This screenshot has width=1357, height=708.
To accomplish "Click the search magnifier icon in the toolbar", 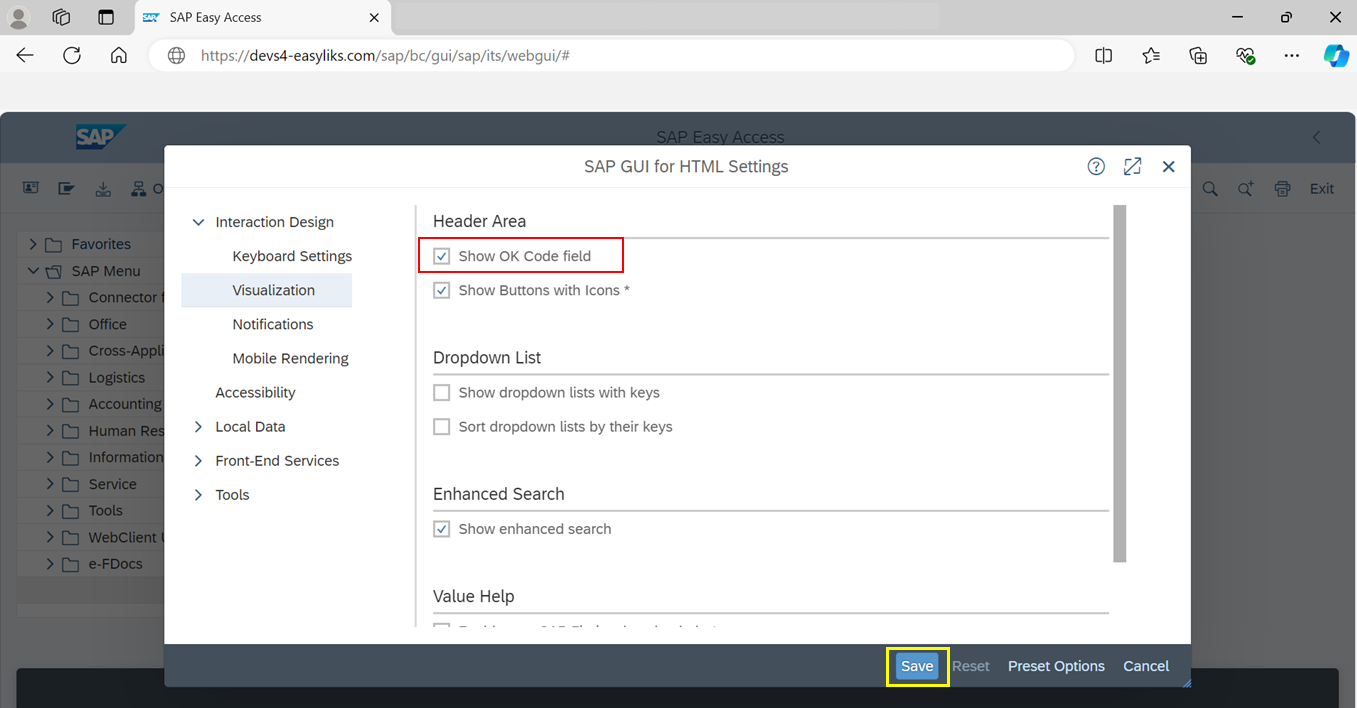I will pyautogui.click(x=1209, y=188).
